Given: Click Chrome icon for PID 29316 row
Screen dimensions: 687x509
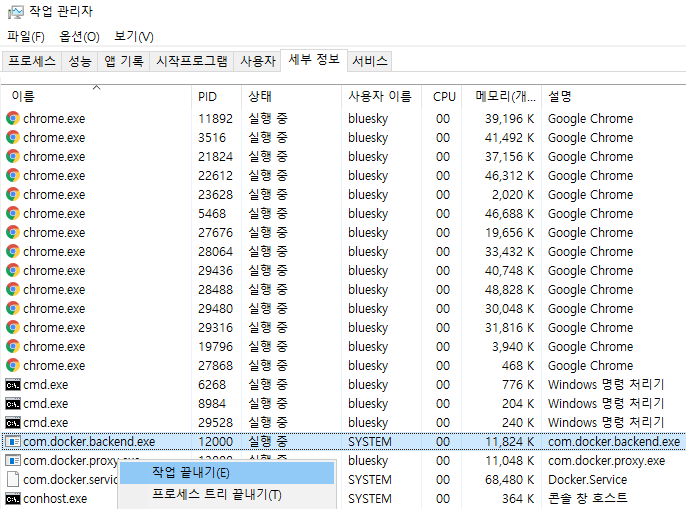Looking at the screenshot, I should coord(13,327).
